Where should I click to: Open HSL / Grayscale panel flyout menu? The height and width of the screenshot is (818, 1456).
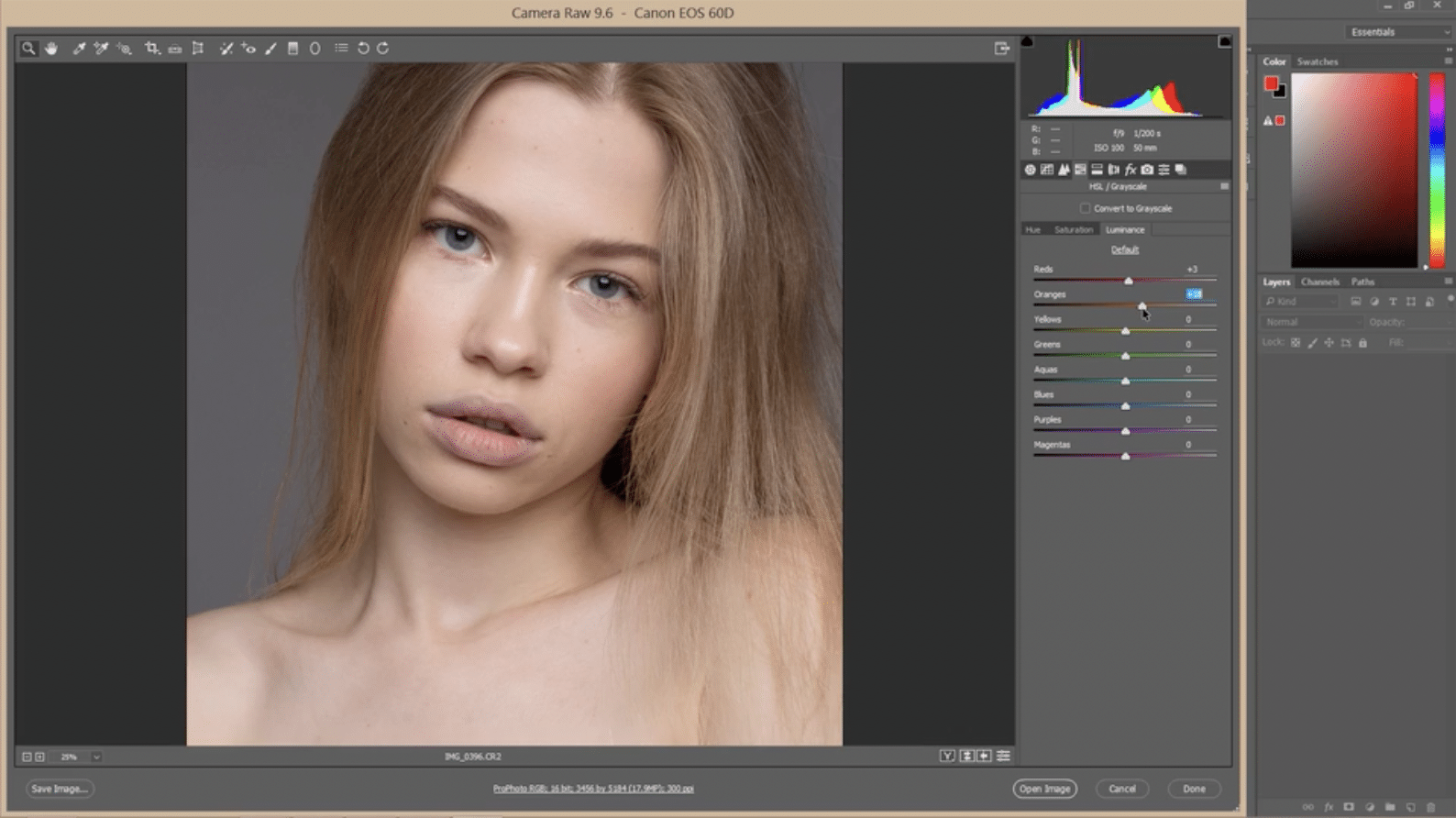tap(1224, 186)
